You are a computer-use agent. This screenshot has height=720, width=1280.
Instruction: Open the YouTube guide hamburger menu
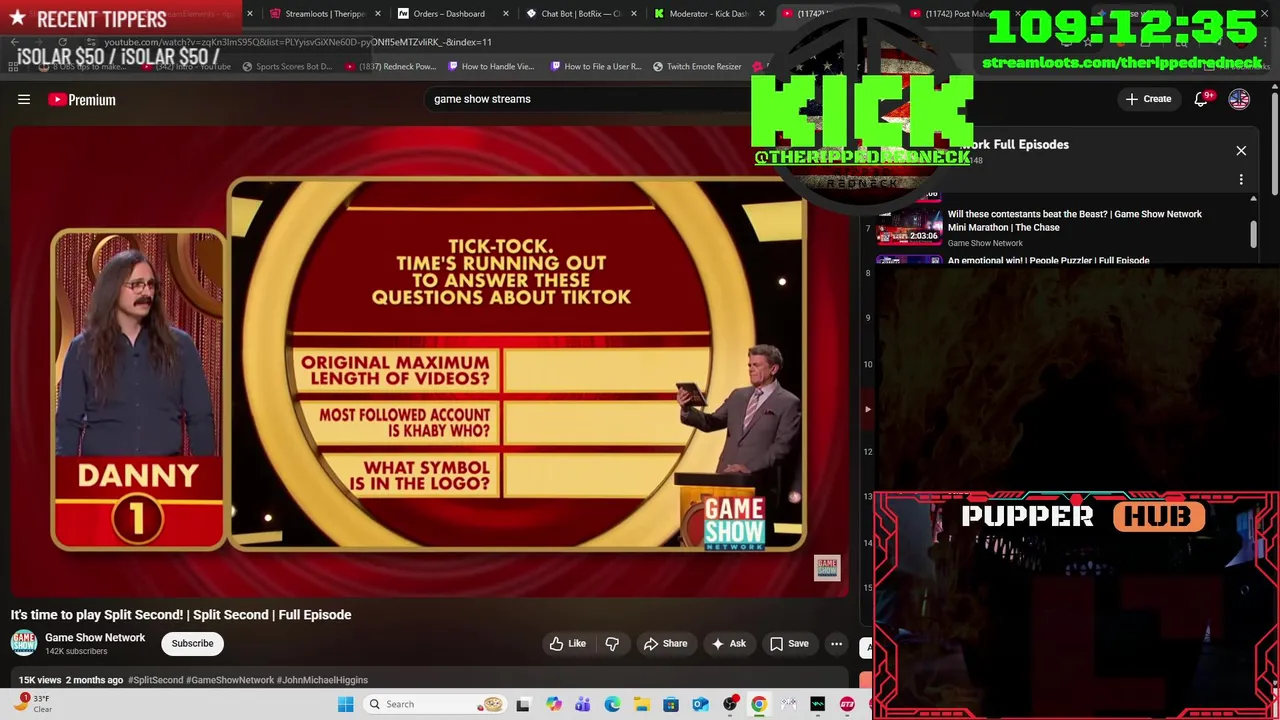[x=24, y=99]
